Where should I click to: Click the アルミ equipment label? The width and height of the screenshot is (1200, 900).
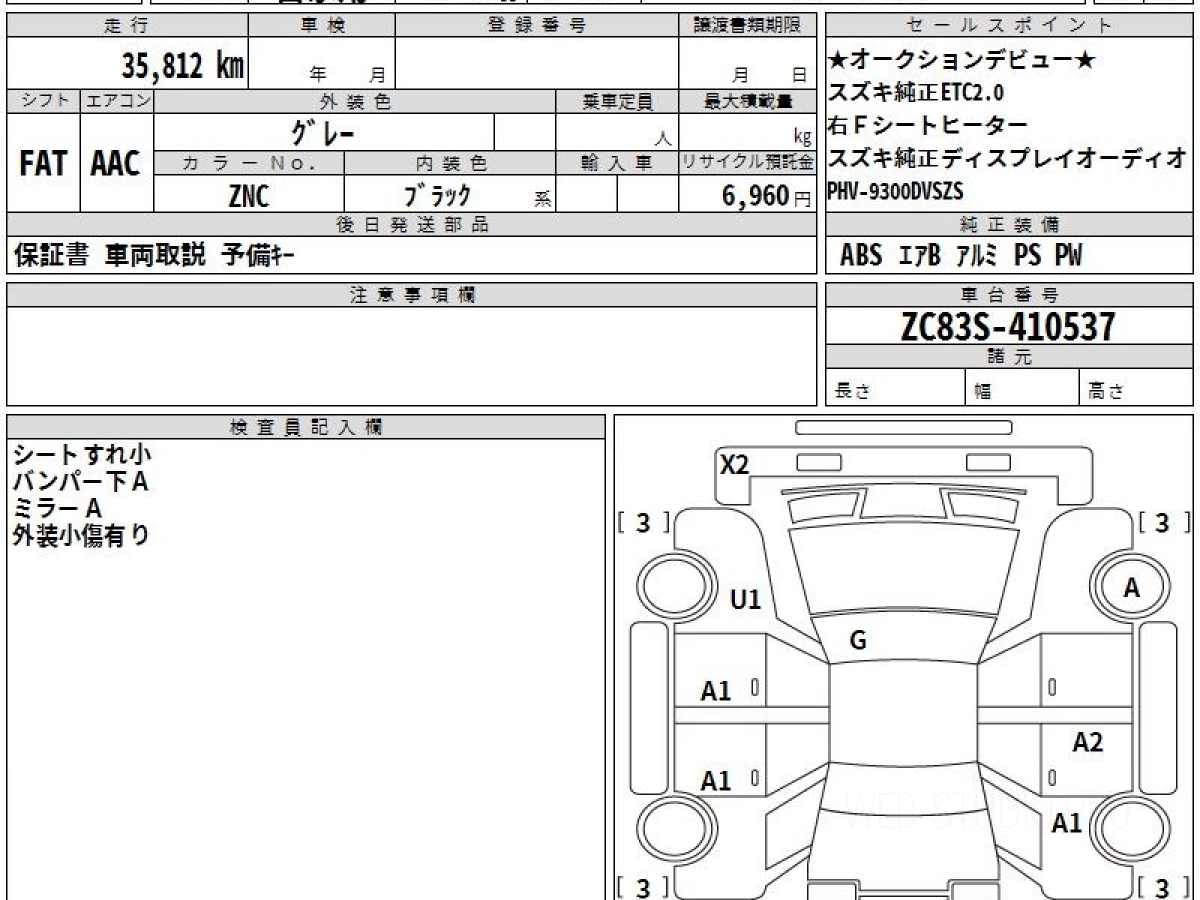(976, 256)
